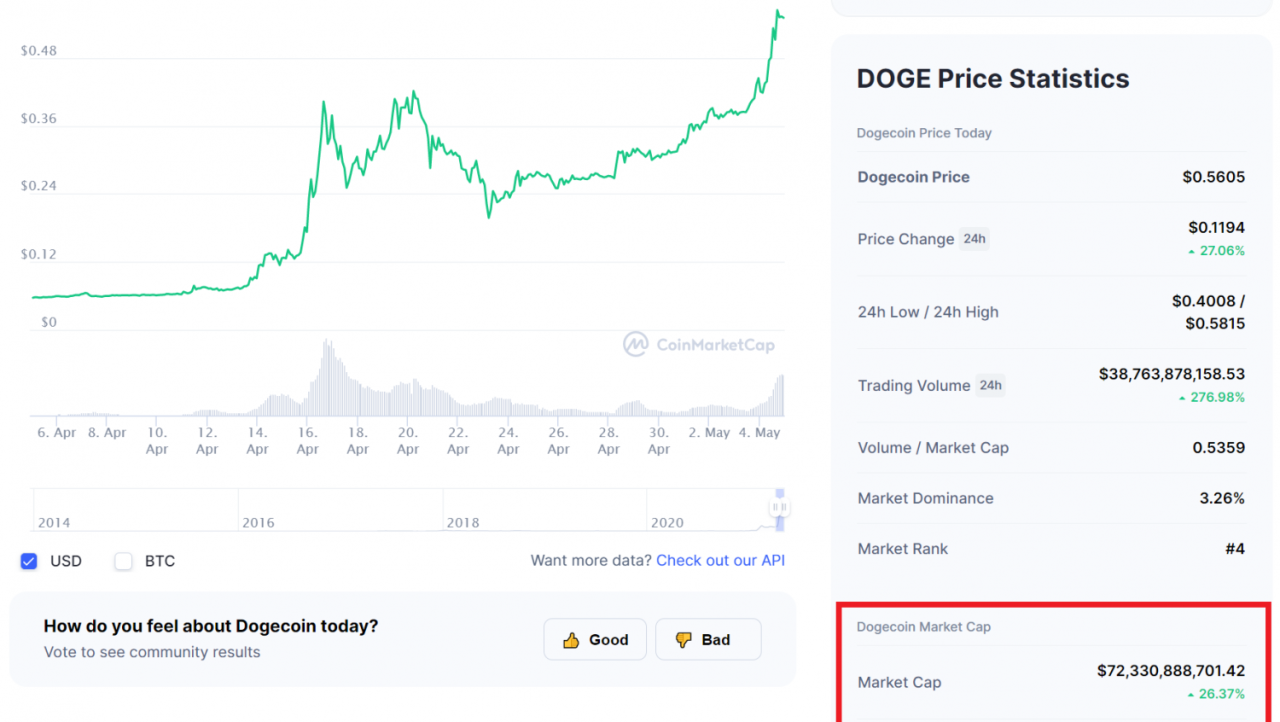Image resolution: width=1280 pixels, height=722 pixels.
Task: Enable the BTC currency checkbox
Action: 123,561
